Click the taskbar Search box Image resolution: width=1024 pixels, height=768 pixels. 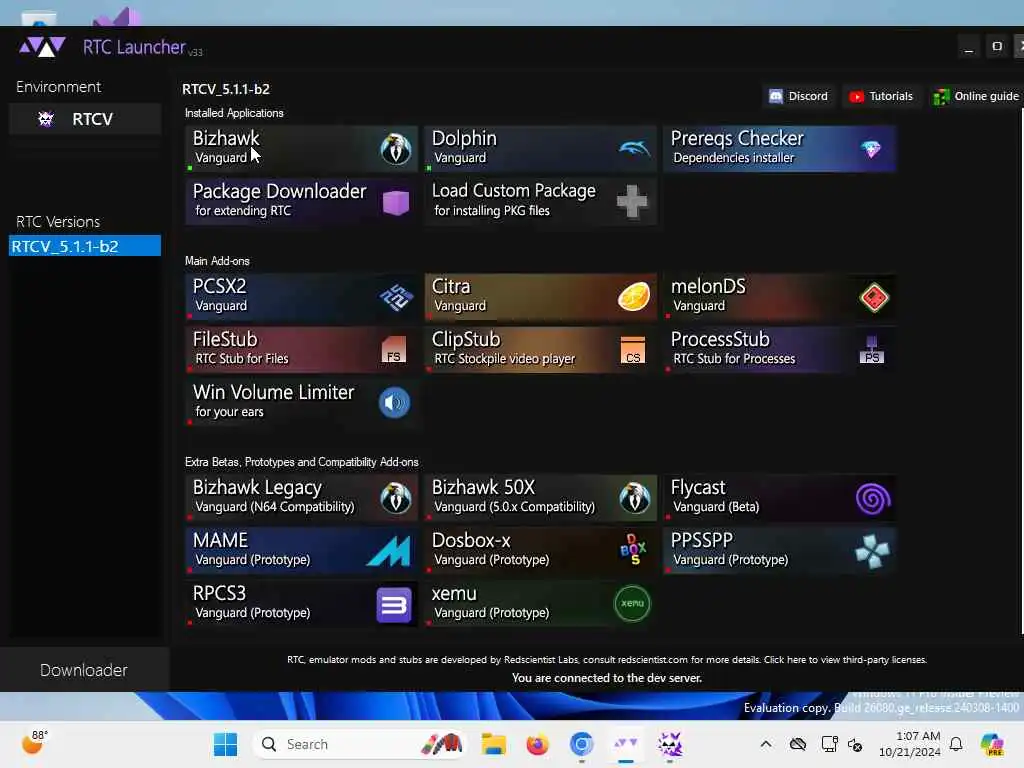[x=359, y=744]
